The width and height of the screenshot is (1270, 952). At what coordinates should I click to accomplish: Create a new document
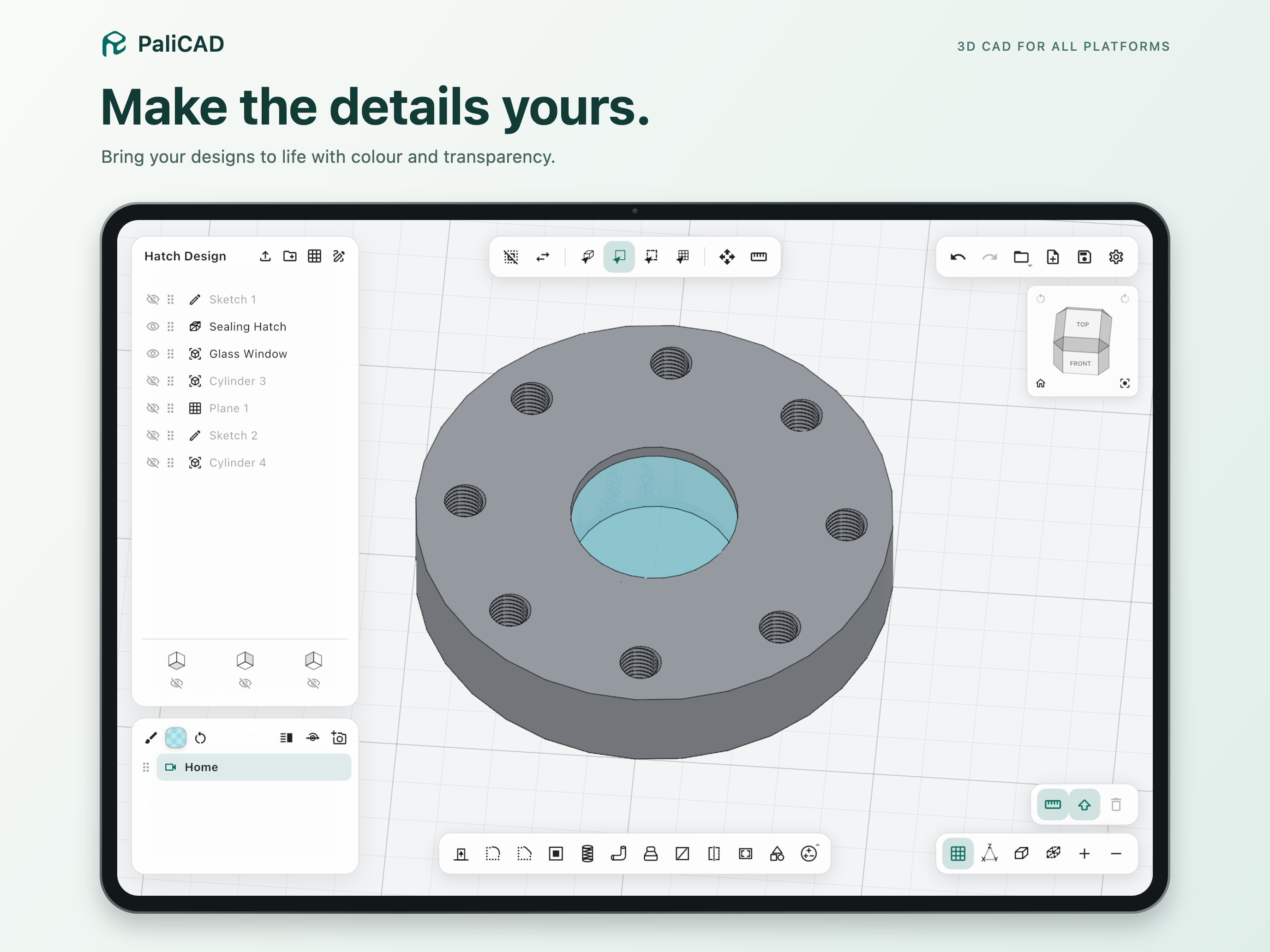click(1053, 257)
